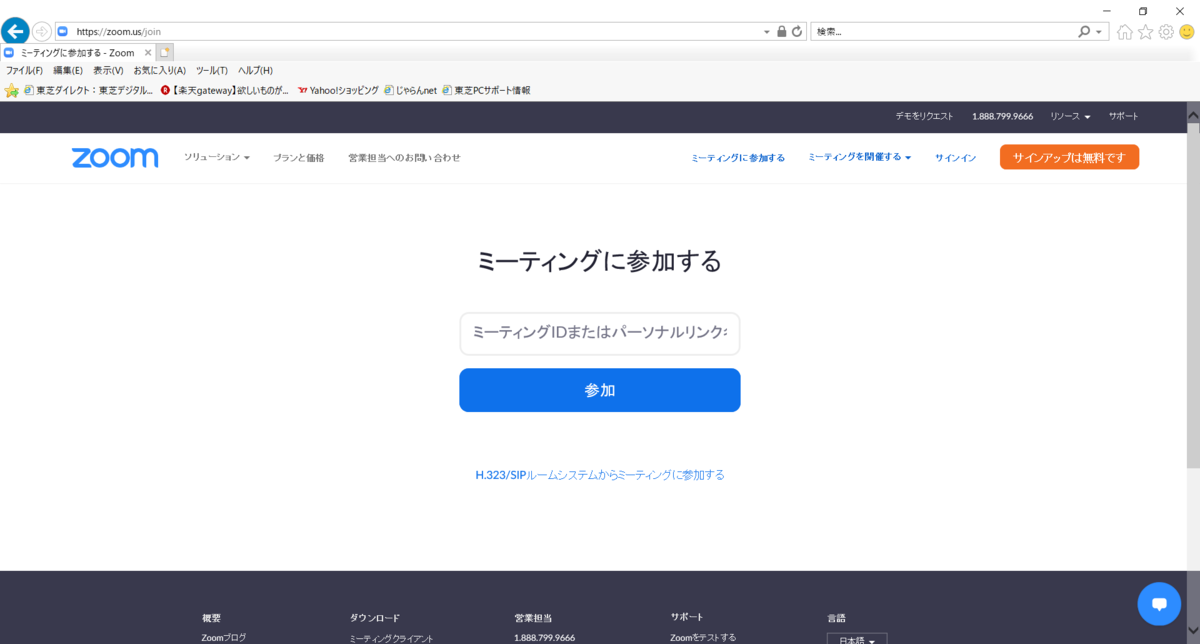
Task: Click the footer 1.888.799.9666 number
Action: (x=544, y=638)
